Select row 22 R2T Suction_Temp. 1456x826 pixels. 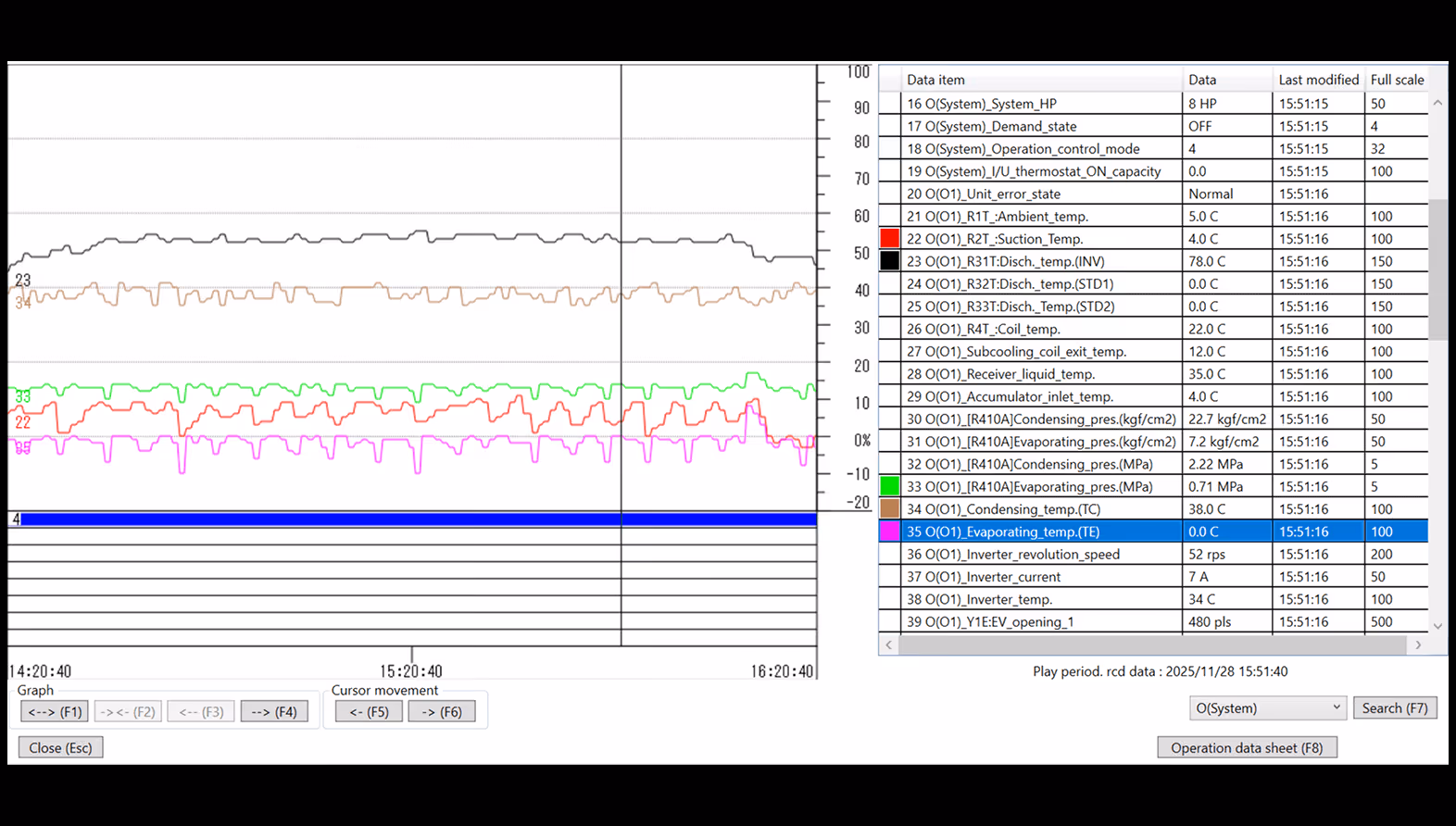pos(1153,239)
